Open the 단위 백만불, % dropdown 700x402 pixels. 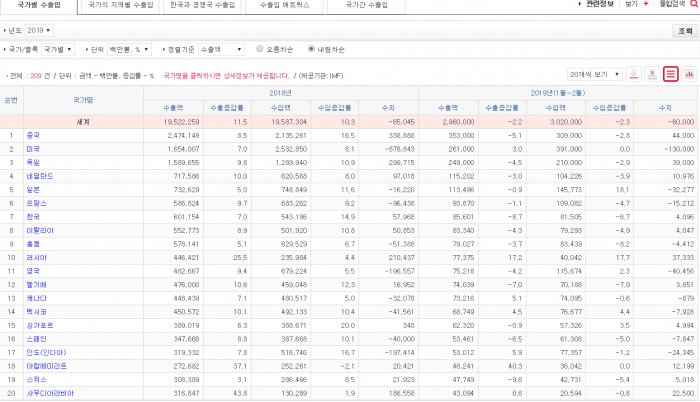pyautogui.click(x=130, y=48)
